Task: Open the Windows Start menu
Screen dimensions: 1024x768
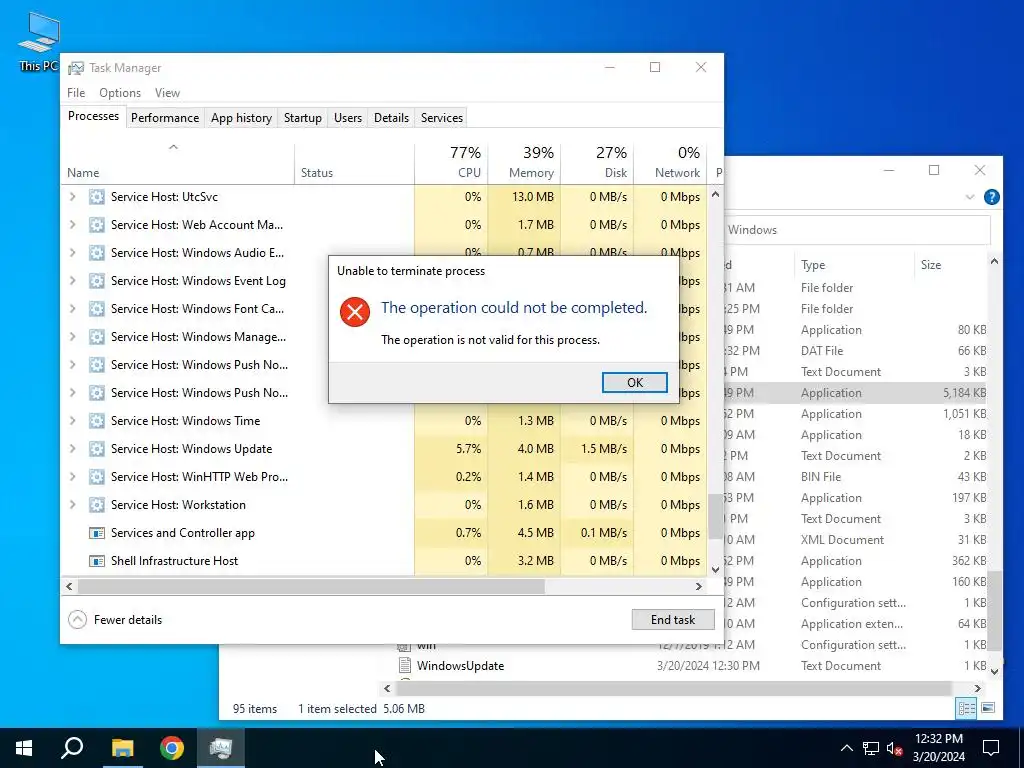Action: pos(24,748)
